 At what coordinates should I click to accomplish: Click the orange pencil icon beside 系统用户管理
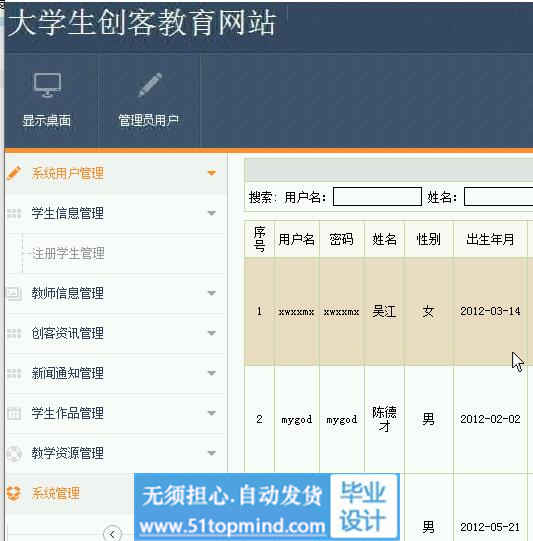tap(14, 173)
